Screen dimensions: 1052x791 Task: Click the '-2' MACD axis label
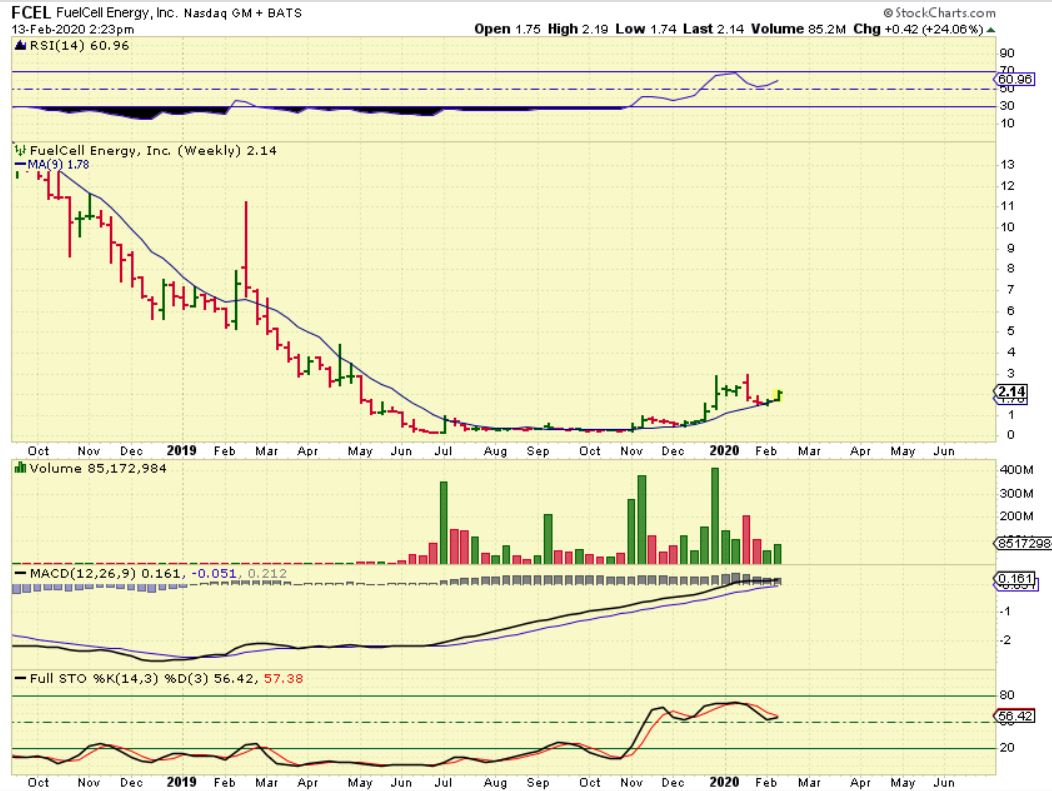(x=1005, y=640)
